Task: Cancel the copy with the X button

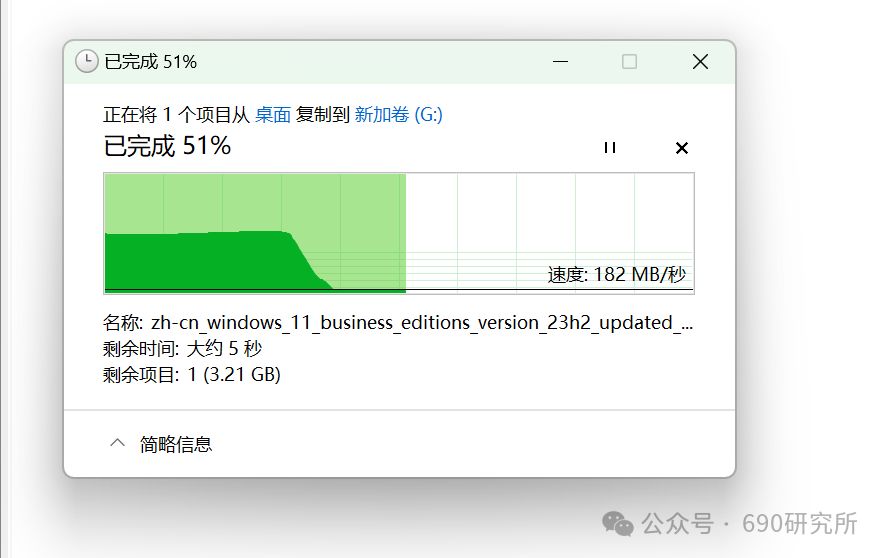Action: point(682,148)
